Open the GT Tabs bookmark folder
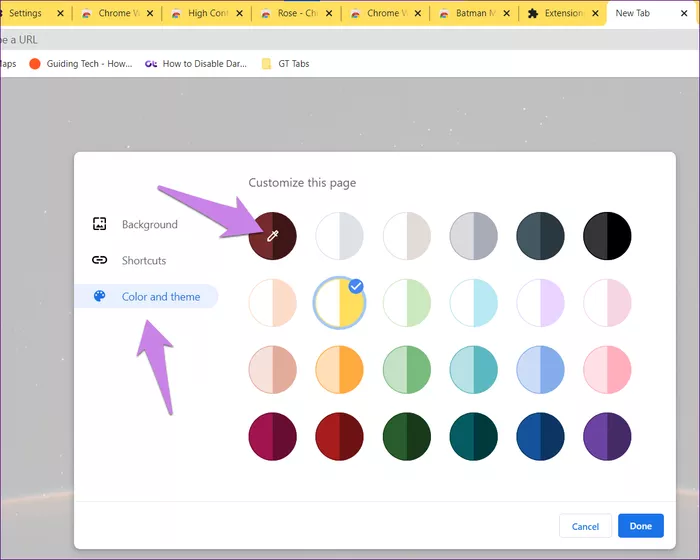 (x=286, y=64)
